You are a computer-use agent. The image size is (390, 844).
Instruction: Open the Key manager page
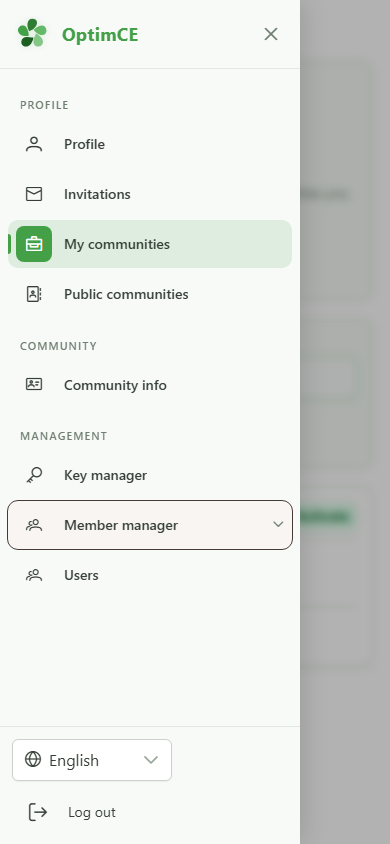tap(150, 475)
